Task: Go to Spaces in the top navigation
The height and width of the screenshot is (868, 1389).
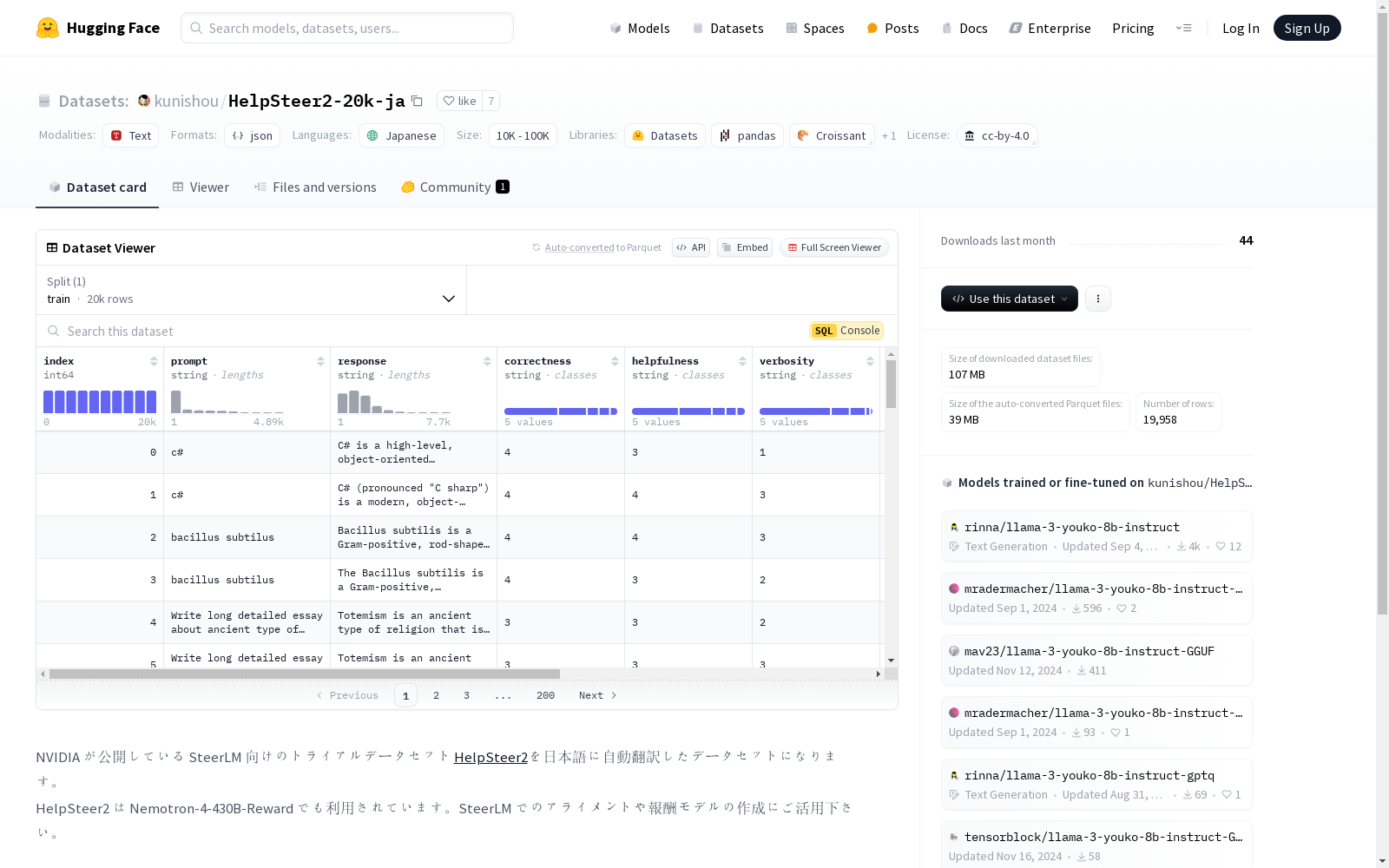Action: 815,28
